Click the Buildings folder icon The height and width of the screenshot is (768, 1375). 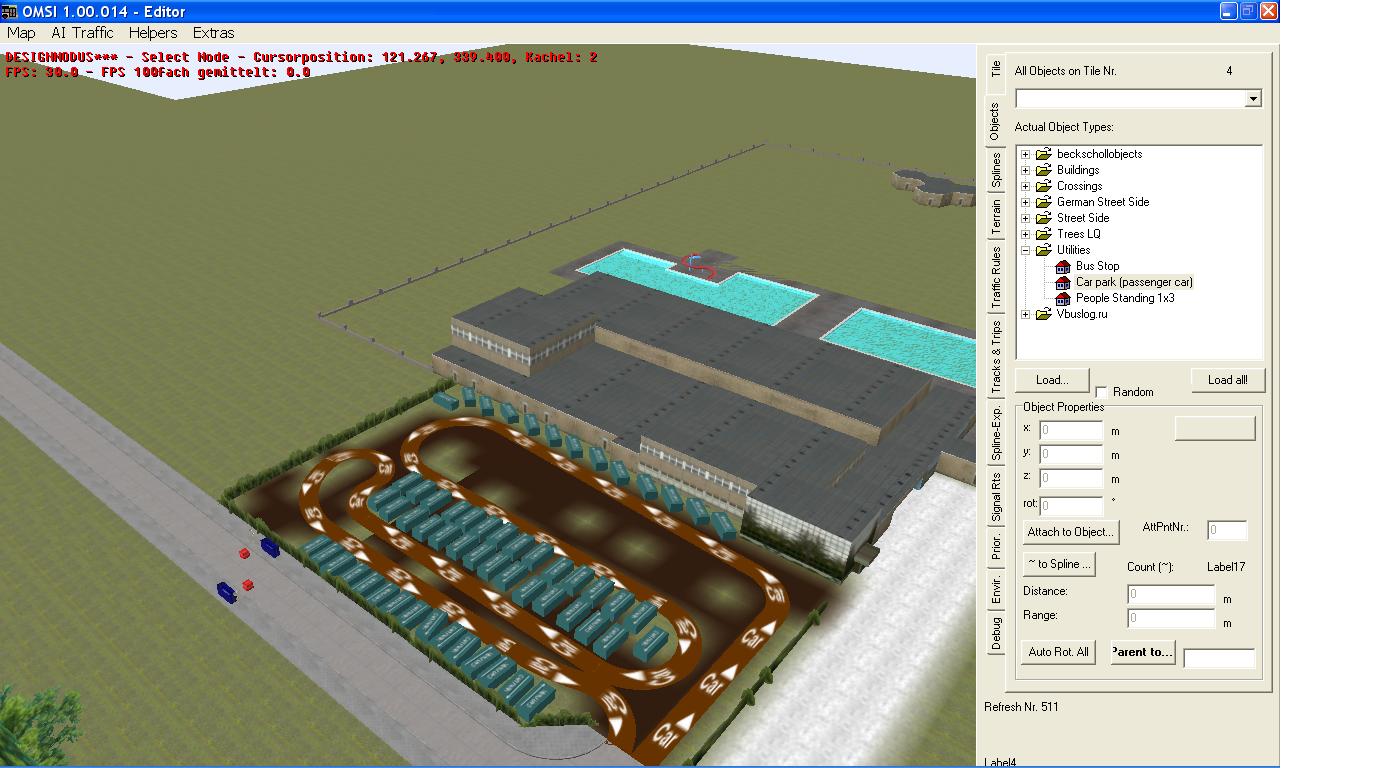[x=1044, y=170]
